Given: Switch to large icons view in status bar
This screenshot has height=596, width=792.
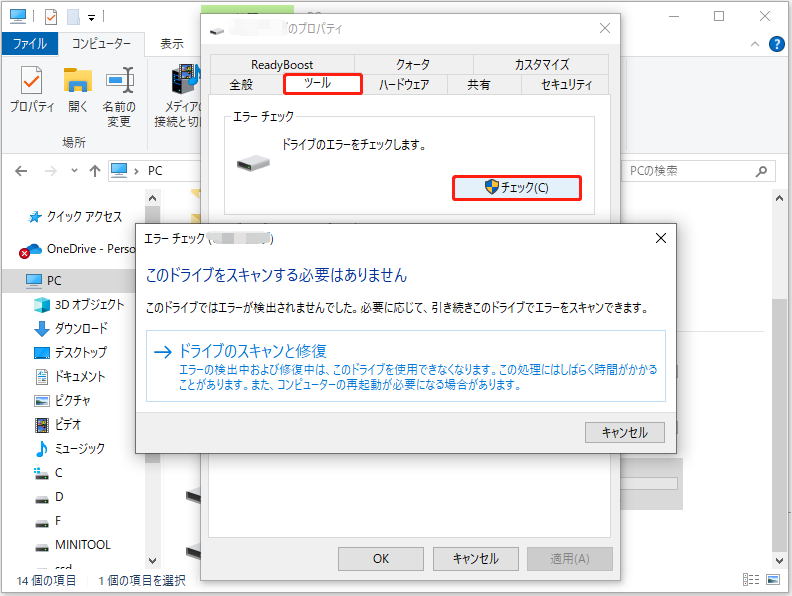Looking at the screenshot, I should tap(773, 579).
